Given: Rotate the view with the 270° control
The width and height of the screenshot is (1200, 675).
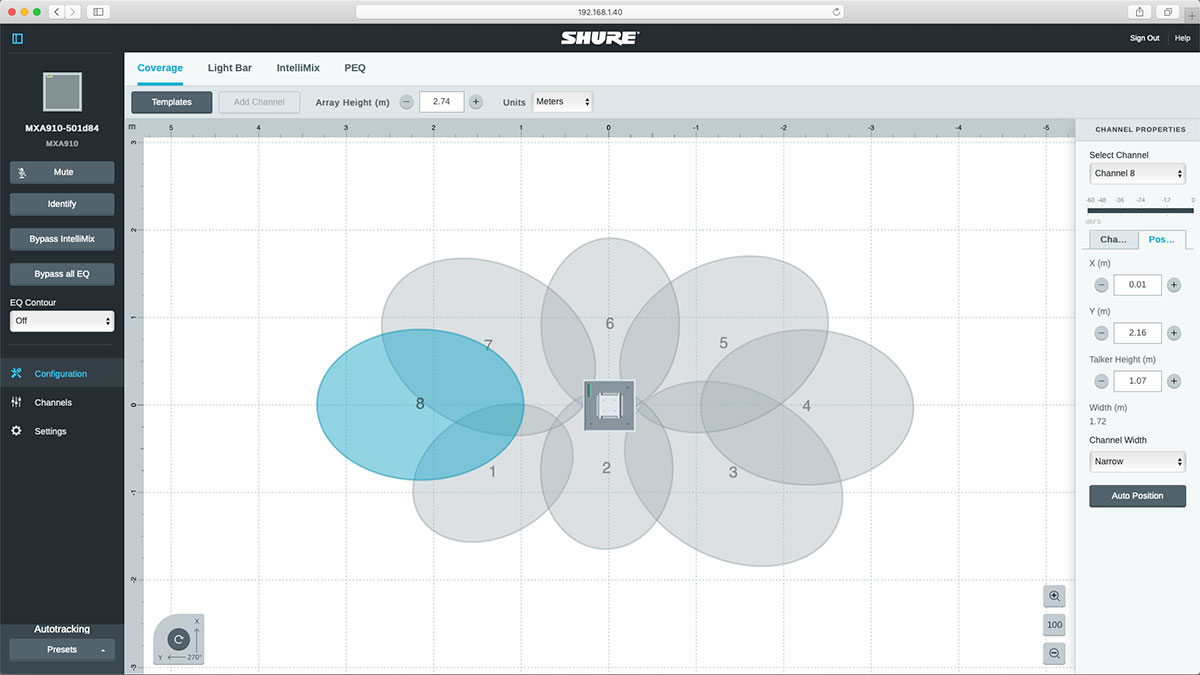Looking at the screenshot, I should click(x=178, y=639).
